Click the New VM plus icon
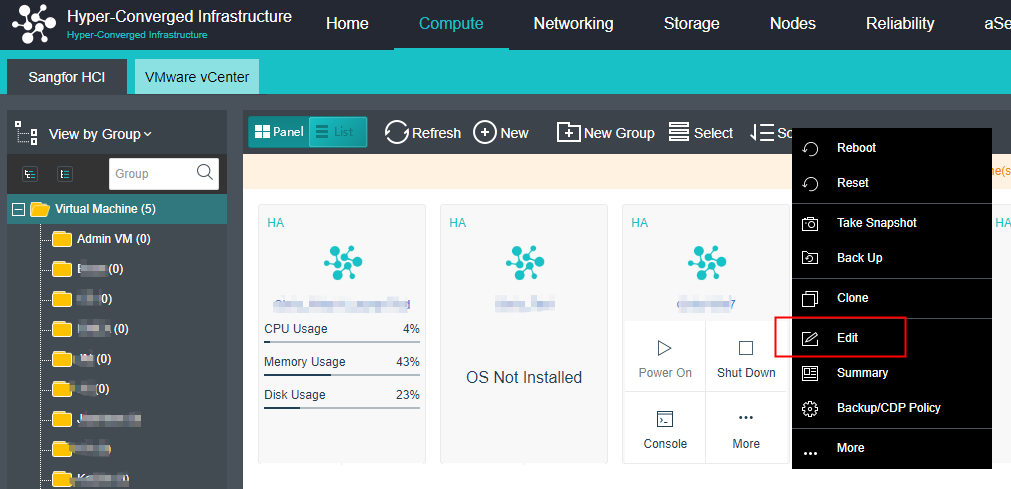1011x489 pixels. click(x=485, y=133)
